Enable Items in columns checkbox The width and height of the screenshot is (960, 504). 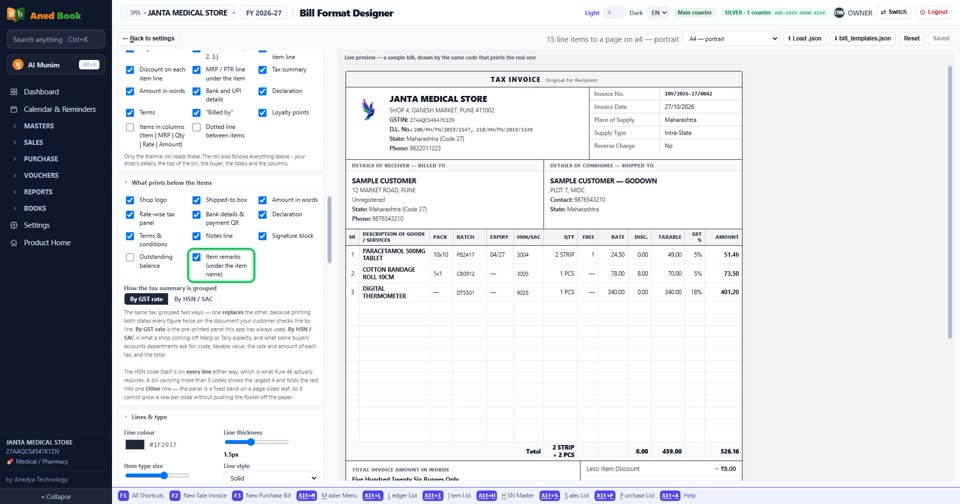[x=130, y=127]
